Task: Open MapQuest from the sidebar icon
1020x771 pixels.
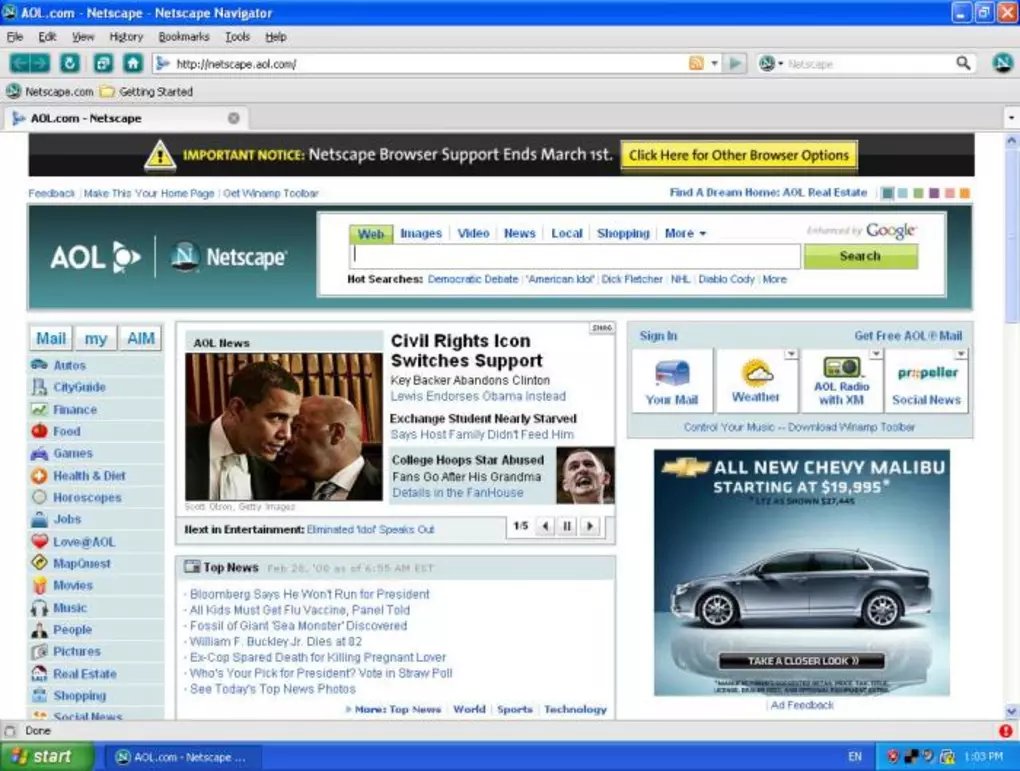Action: [40, 563]
